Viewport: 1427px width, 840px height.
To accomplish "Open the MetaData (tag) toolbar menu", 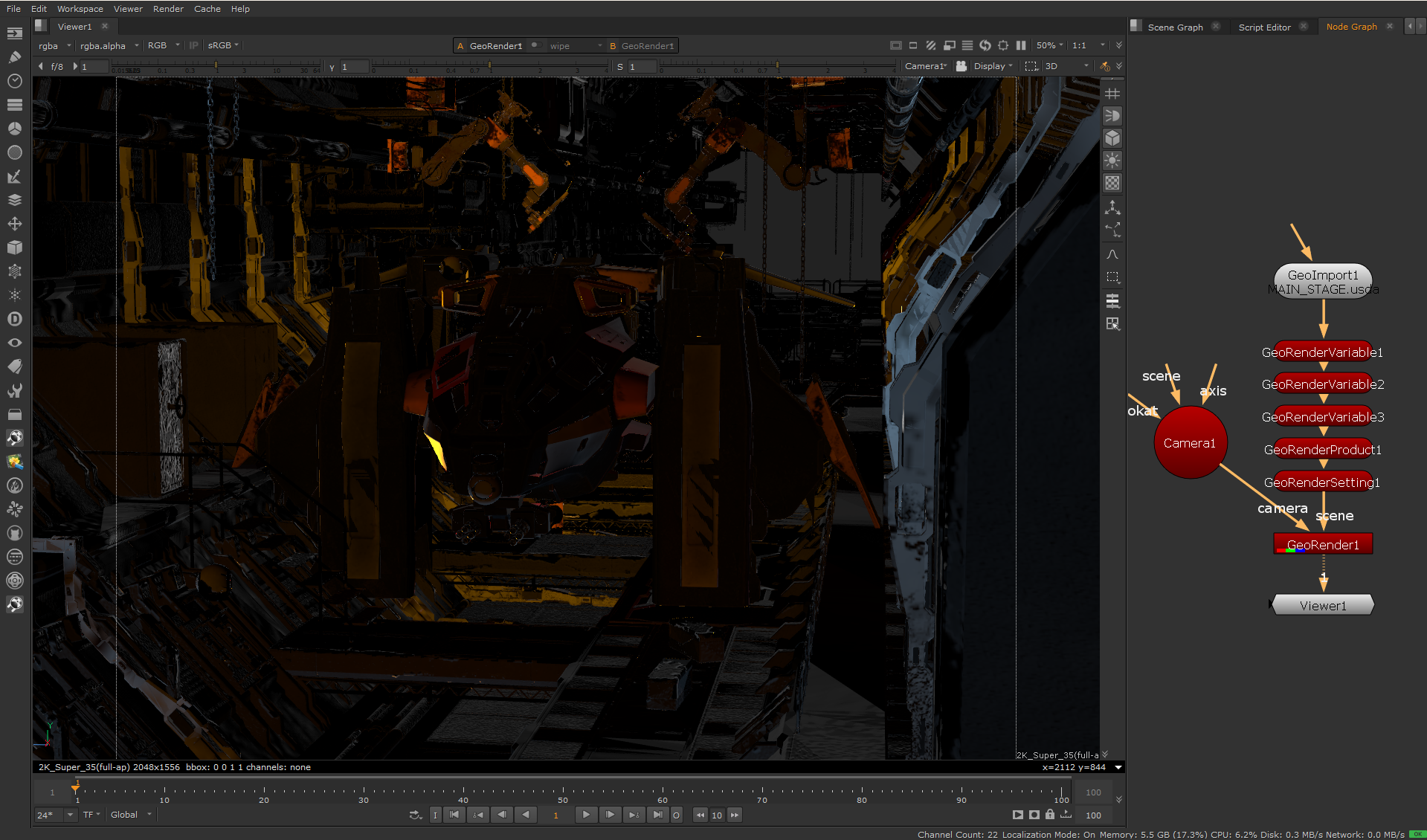I will pos(15,366).
